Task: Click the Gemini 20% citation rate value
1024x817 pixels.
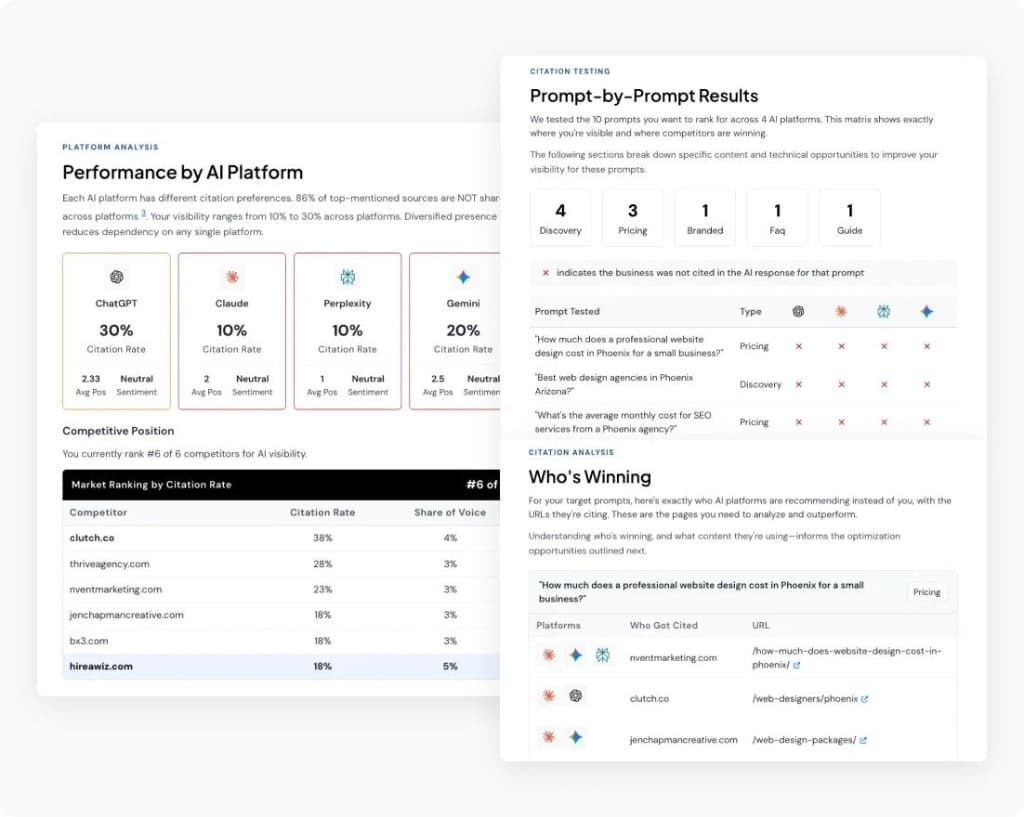Action: click(463, 330)
